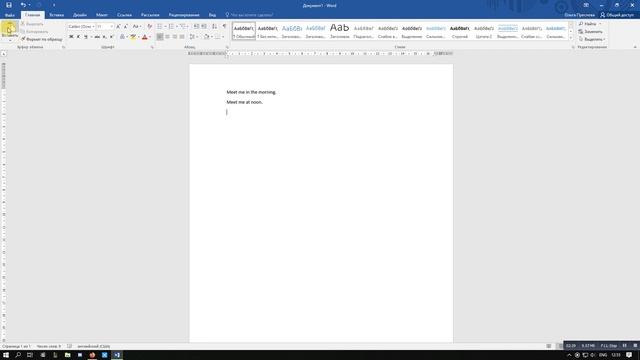This screenshot has width=640, height=360.
Task: Justify the paragraph text
Action: pyautogui.click(x=182, y=37)
